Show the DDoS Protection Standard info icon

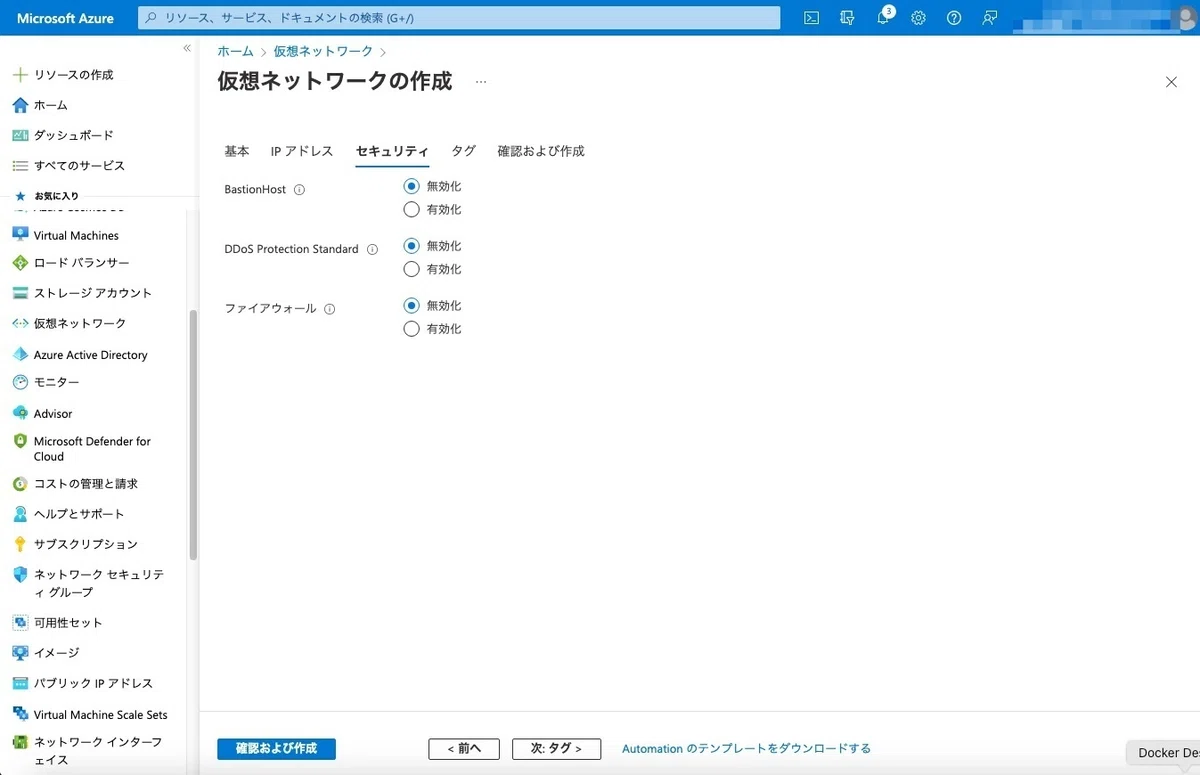pyautogui.click(x=372, y=249)
